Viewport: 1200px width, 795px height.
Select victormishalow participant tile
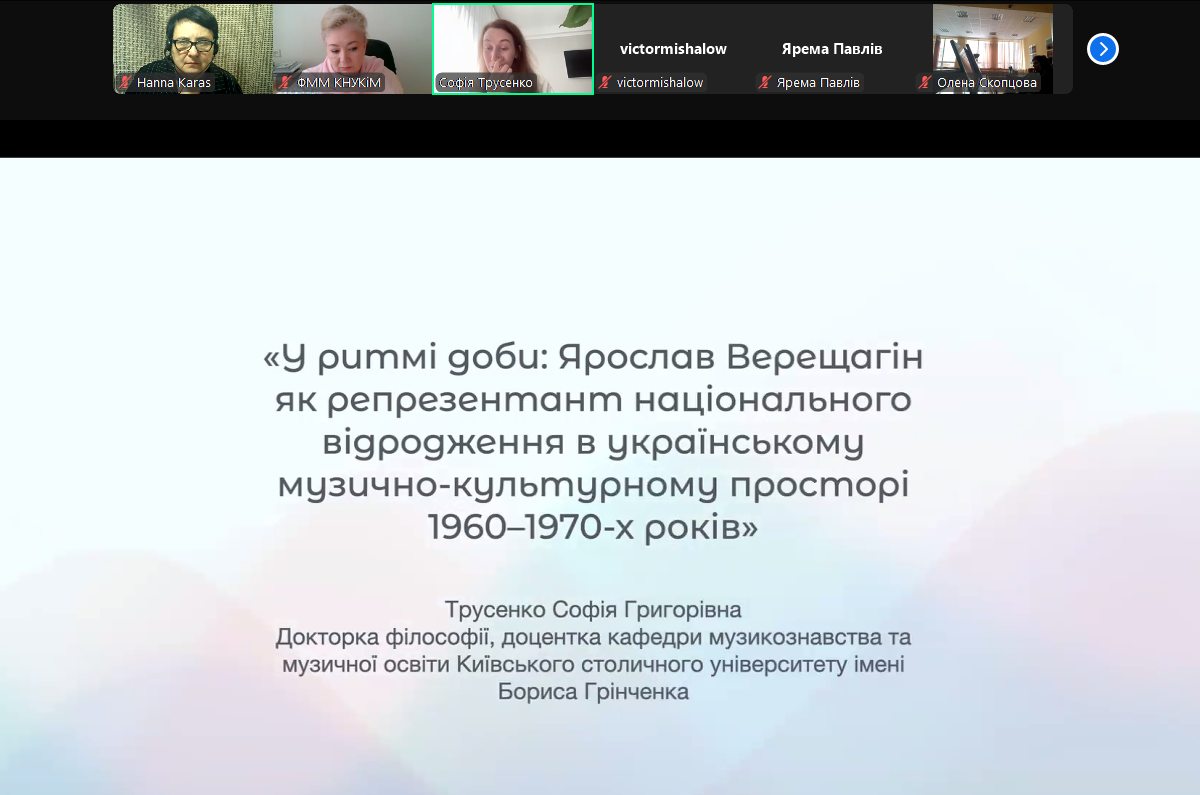pyautogui.click(x=673, y=49)
